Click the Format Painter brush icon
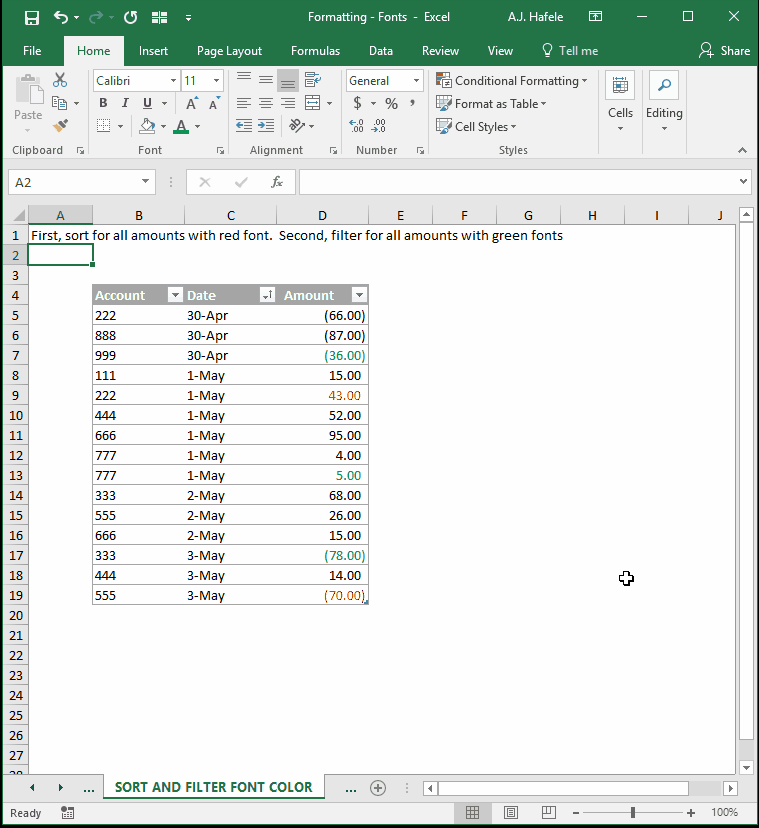Screen dimensions: 759x828 click(60, 126)
